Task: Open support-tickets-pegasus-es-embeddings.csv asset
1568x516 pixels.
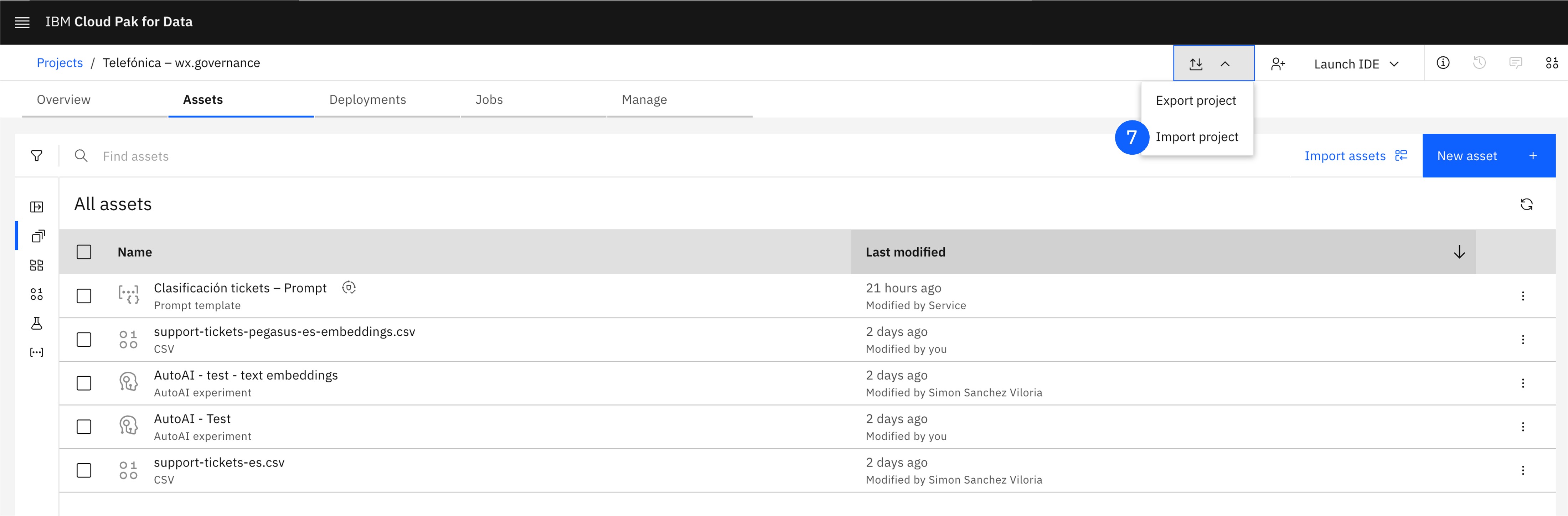Action: pos(284,332)
